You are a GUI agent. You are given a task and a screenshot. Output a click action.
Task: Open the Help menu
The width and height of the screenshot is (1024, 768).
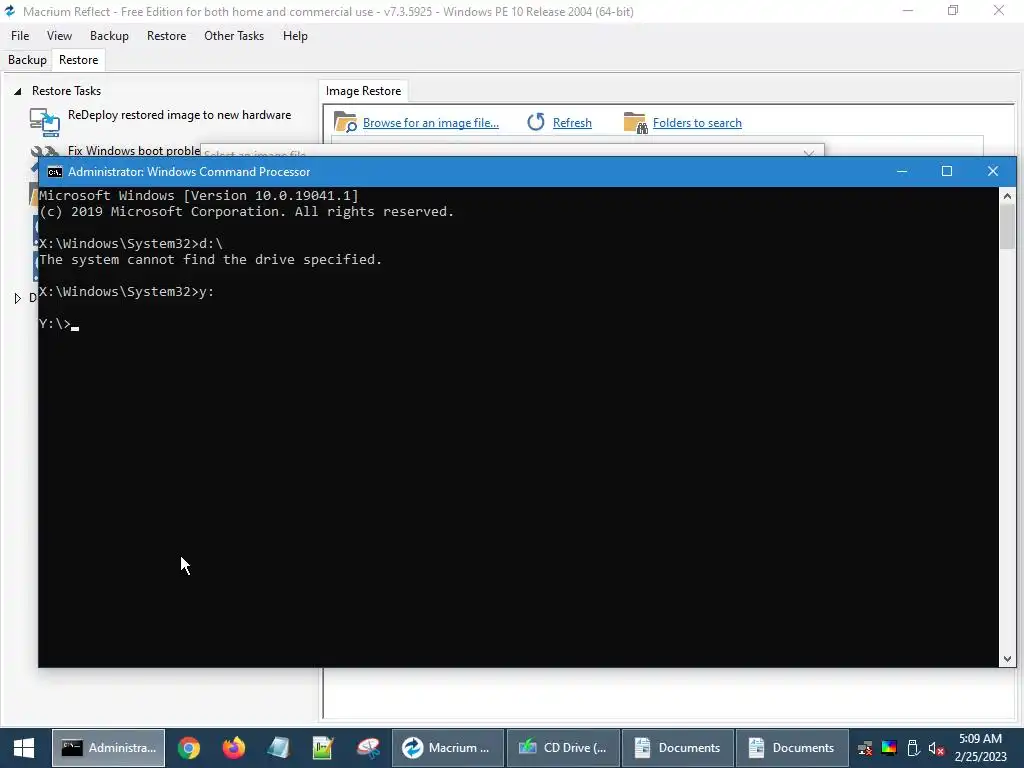click(x=295, y=36)
